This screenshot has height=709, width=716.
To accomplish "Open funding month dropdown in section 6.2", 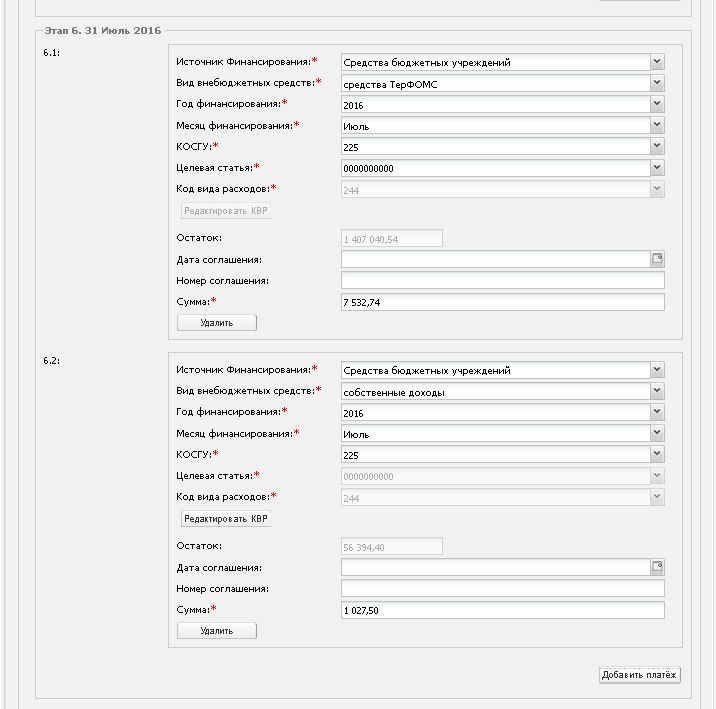I will tap(656, 434).
